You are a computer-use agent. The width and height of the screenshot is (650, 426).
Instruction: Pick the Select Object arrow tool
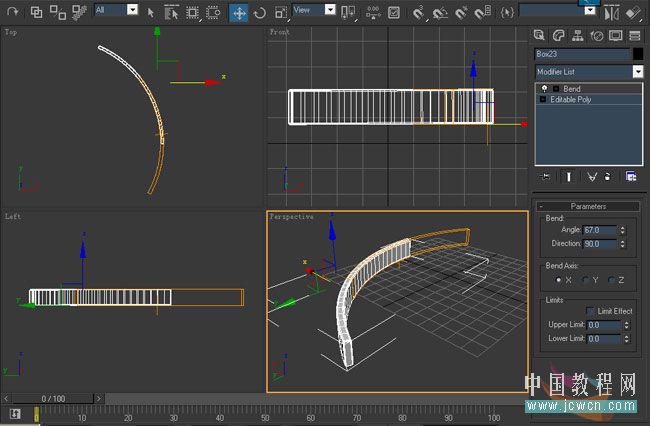[150, 12]
